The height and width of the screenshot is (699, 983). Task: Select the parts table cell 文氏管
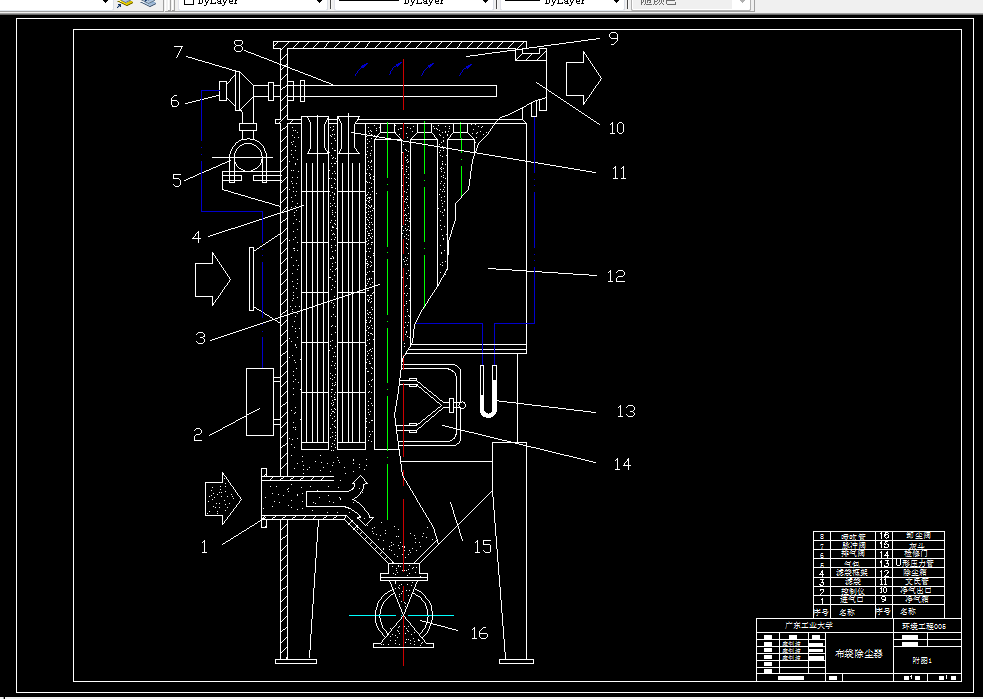tap(917, 582)
